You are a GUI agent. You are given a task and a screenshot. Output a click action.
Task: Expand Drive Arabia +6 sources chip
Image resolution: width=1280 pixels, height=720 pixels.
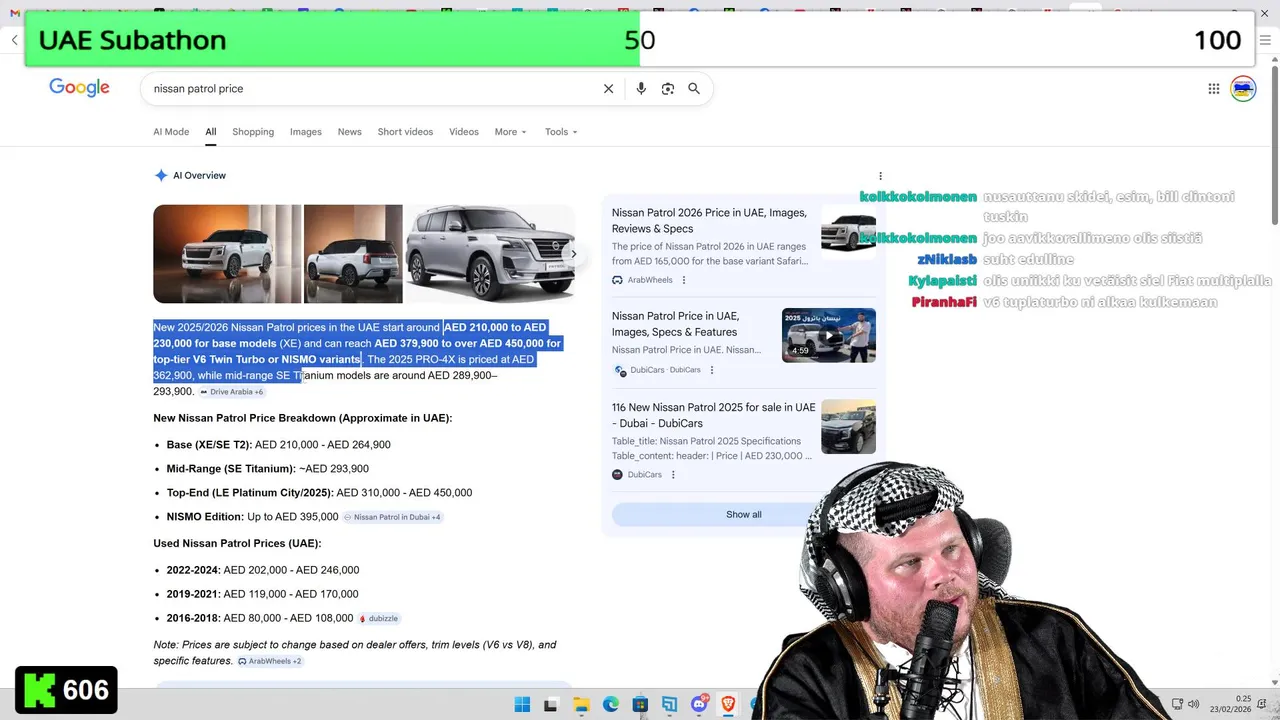pos(232,392)
